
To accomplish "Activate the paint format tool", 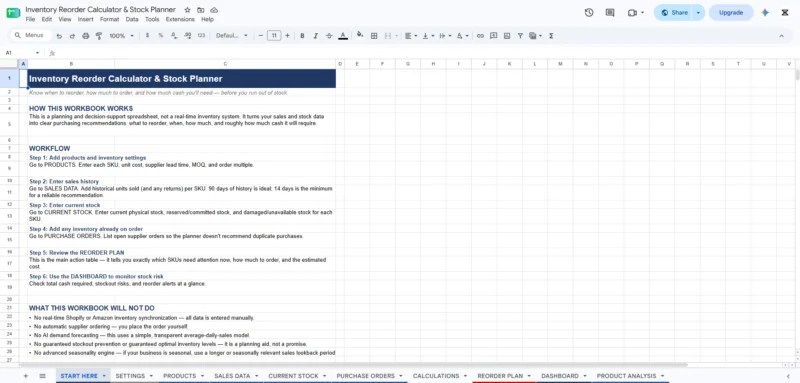I will [99, 36].
